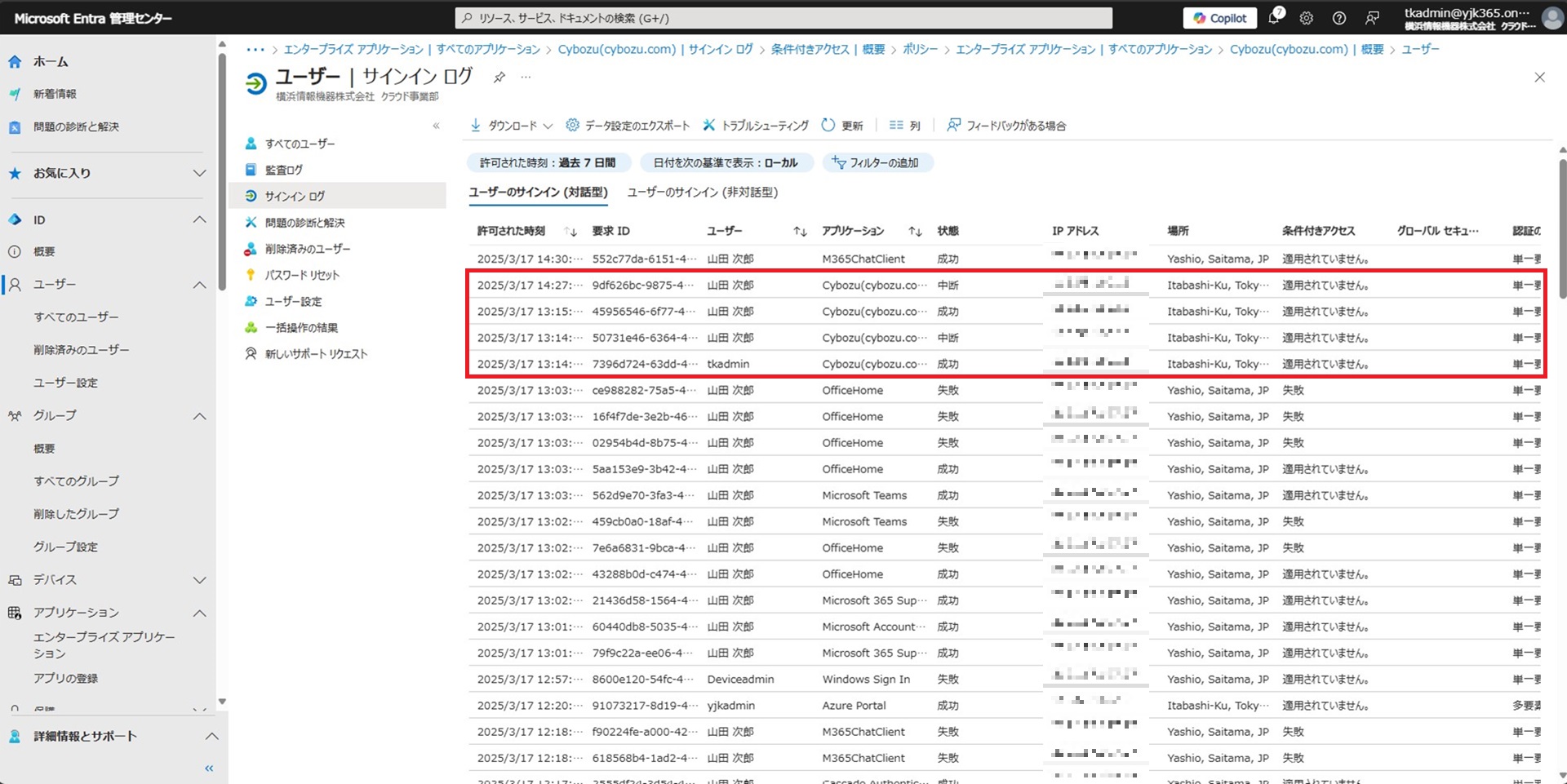The image size is (1567, 784).
Task: Open すべてのグループ in sidebar
Action: (x=76, y=481)
